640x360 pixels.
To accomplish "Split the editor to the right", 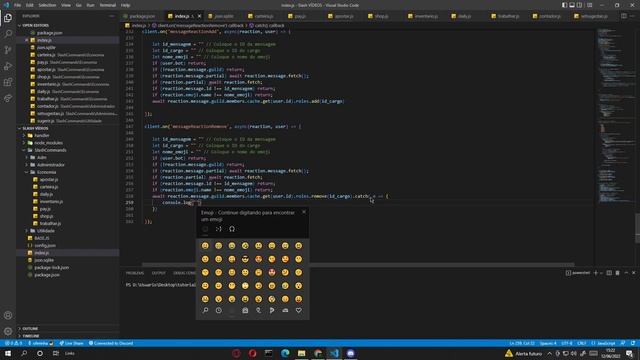I will click(x=624, y=16).
